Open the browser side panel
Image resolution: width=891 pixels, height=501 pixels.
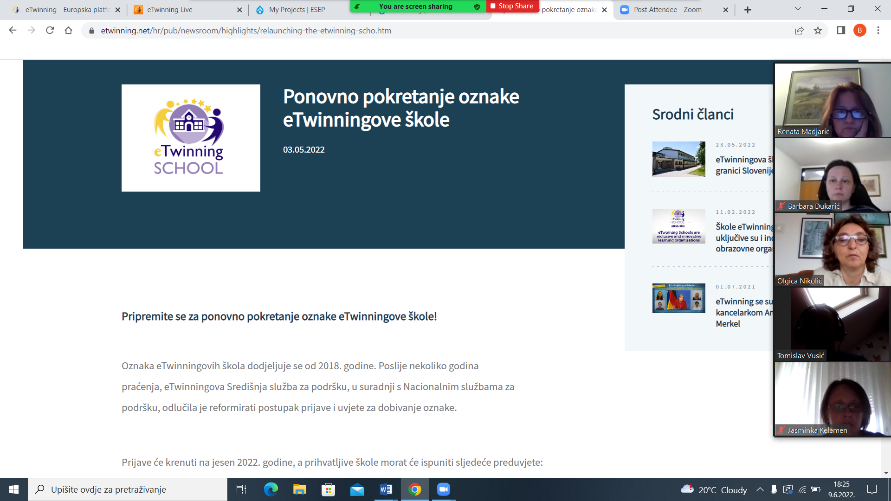(x=841, y=31)
